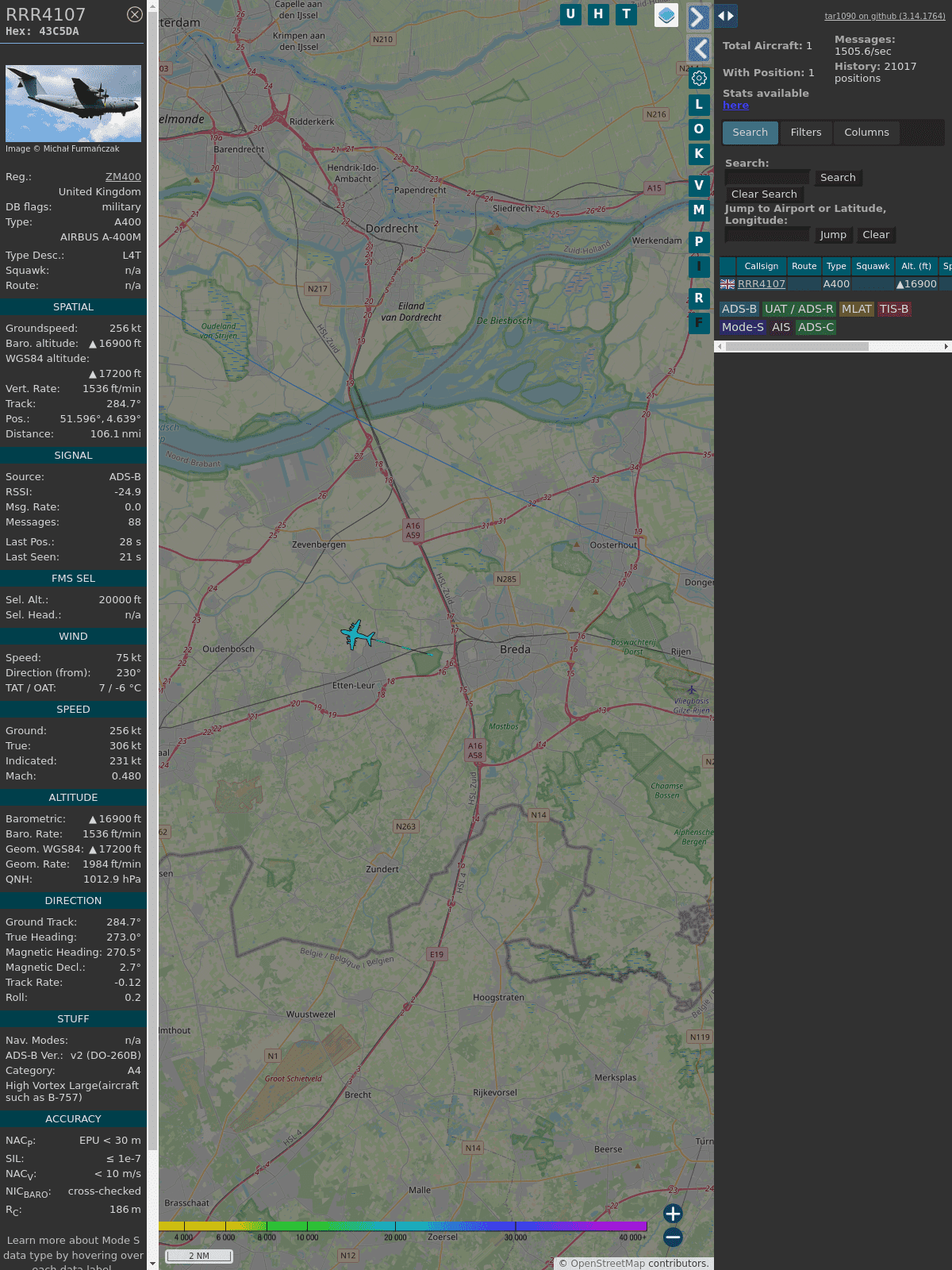Toggle the L labels map button
The image size is (952, 1270).
tap(699, 105)
